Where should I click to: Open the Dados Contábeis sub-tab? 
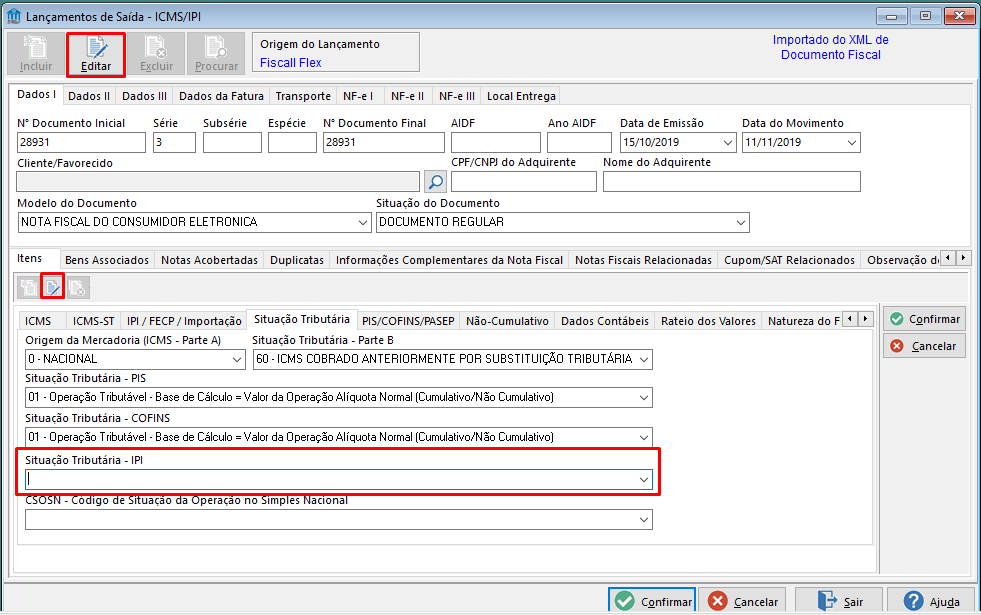(x=604, y=321)
